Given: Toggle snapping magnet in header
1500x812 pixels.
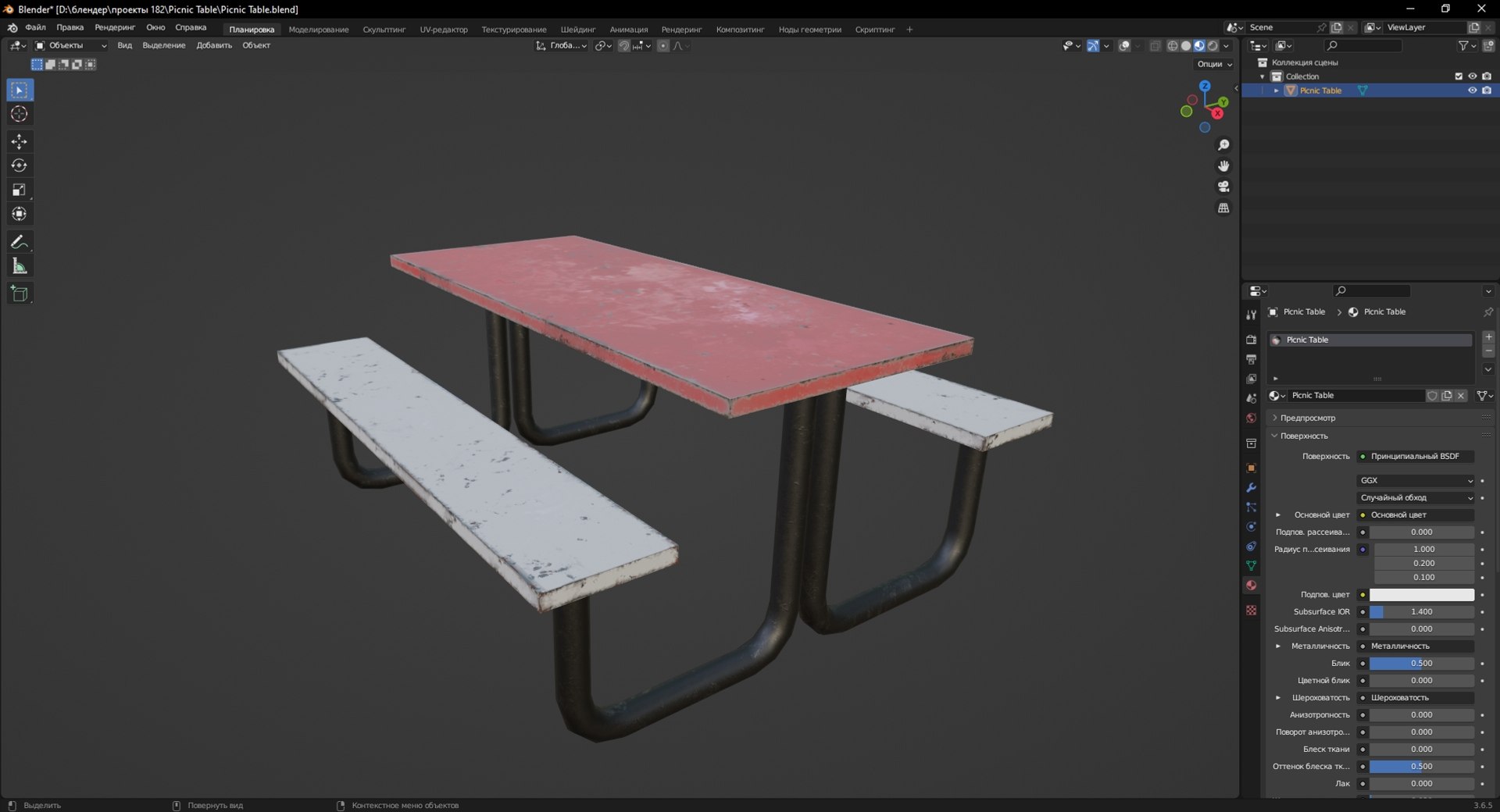Looking at the screenshot, I should click(623, 46).
